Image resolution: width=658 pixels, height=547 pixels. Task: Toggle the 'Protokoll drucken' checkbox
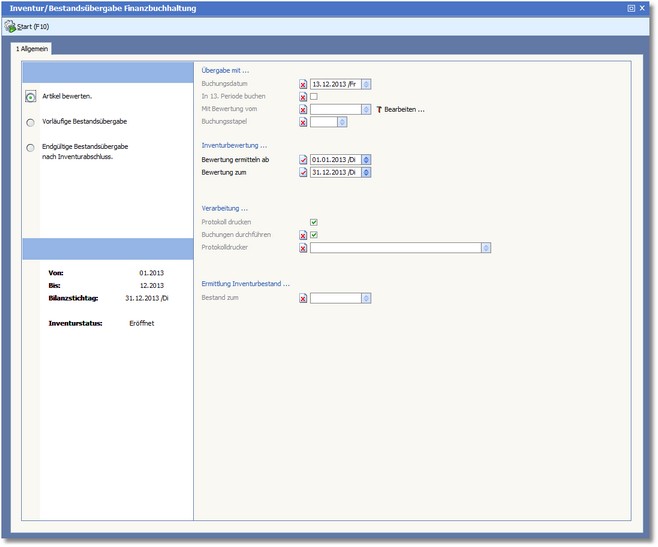[x=314, y=222]
